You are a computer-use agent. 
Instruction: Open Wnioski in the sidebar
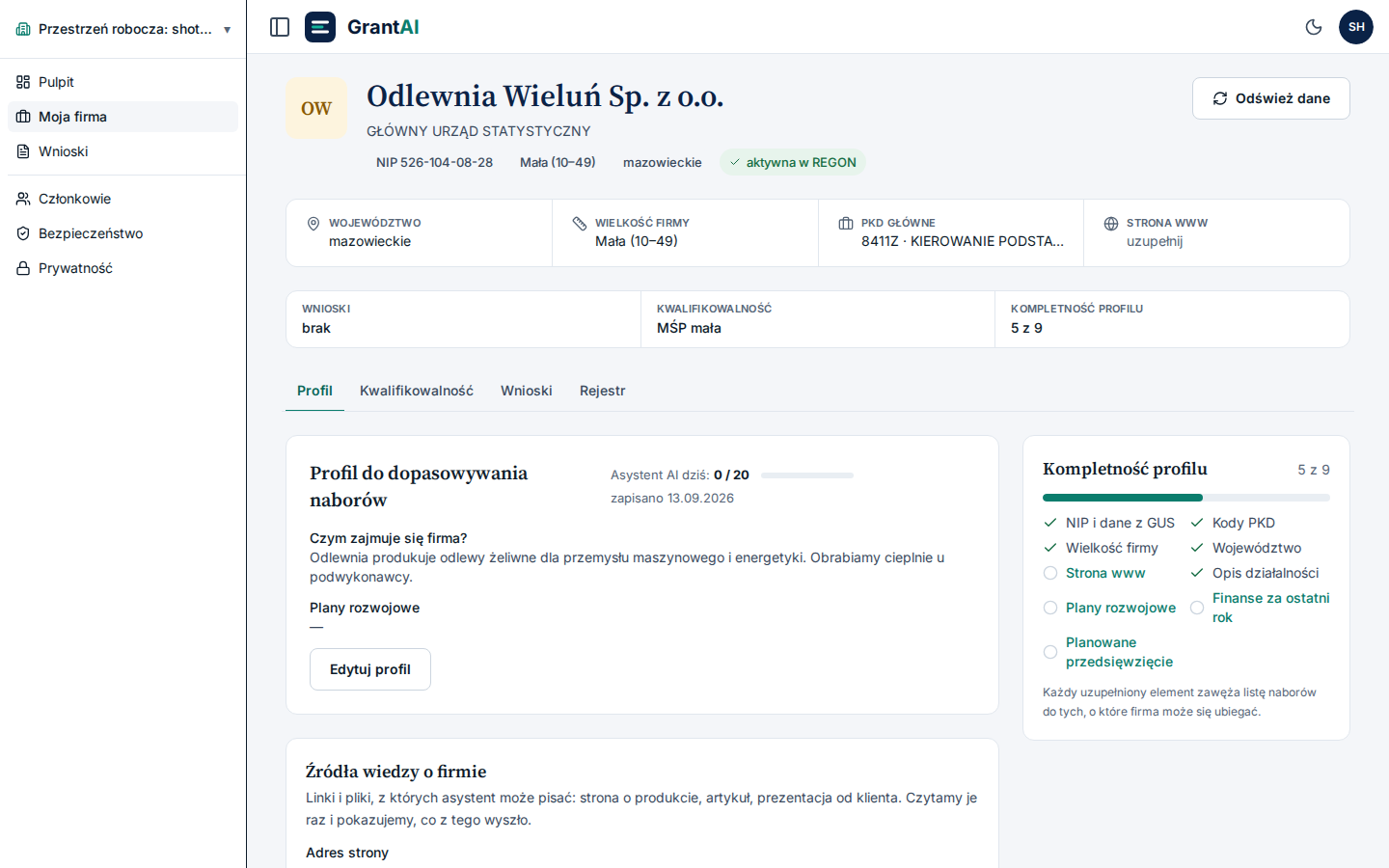pos(123,151)
